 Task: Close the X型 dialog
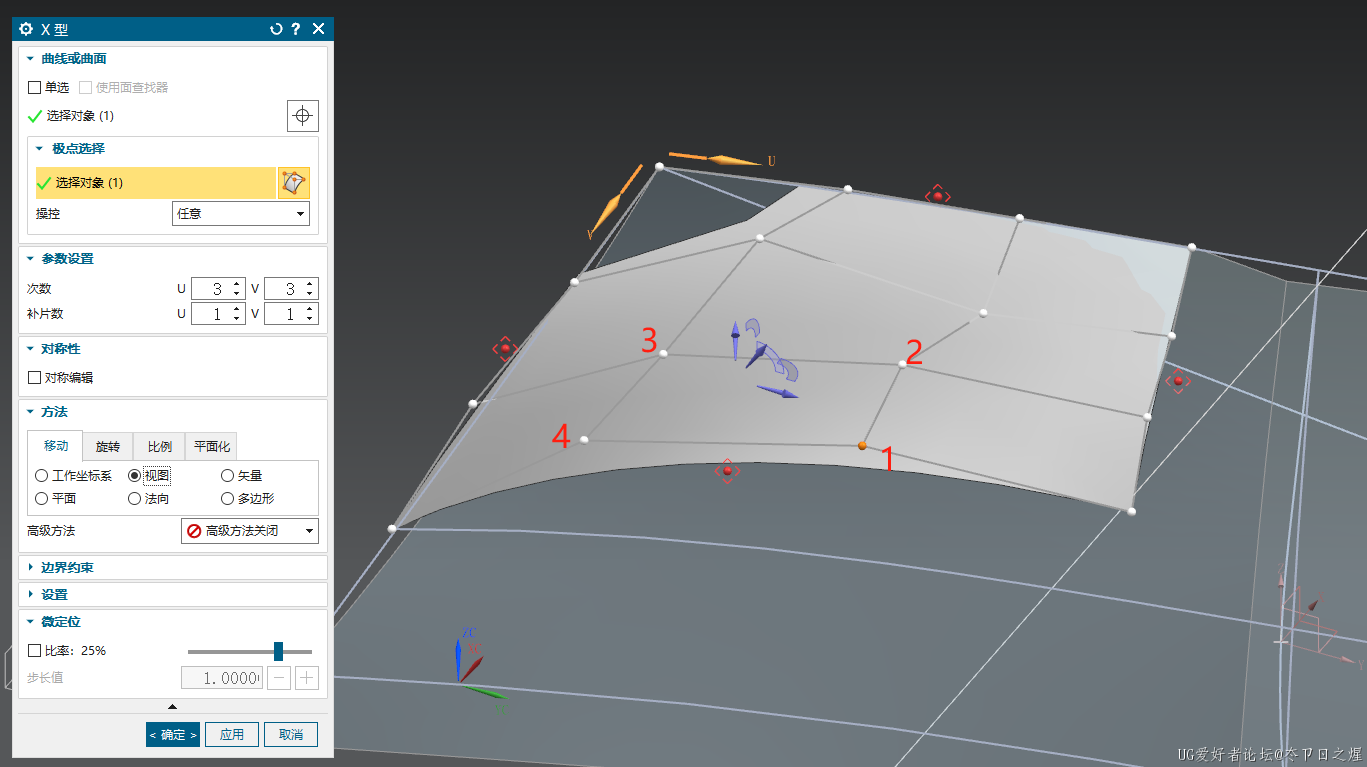318,29
